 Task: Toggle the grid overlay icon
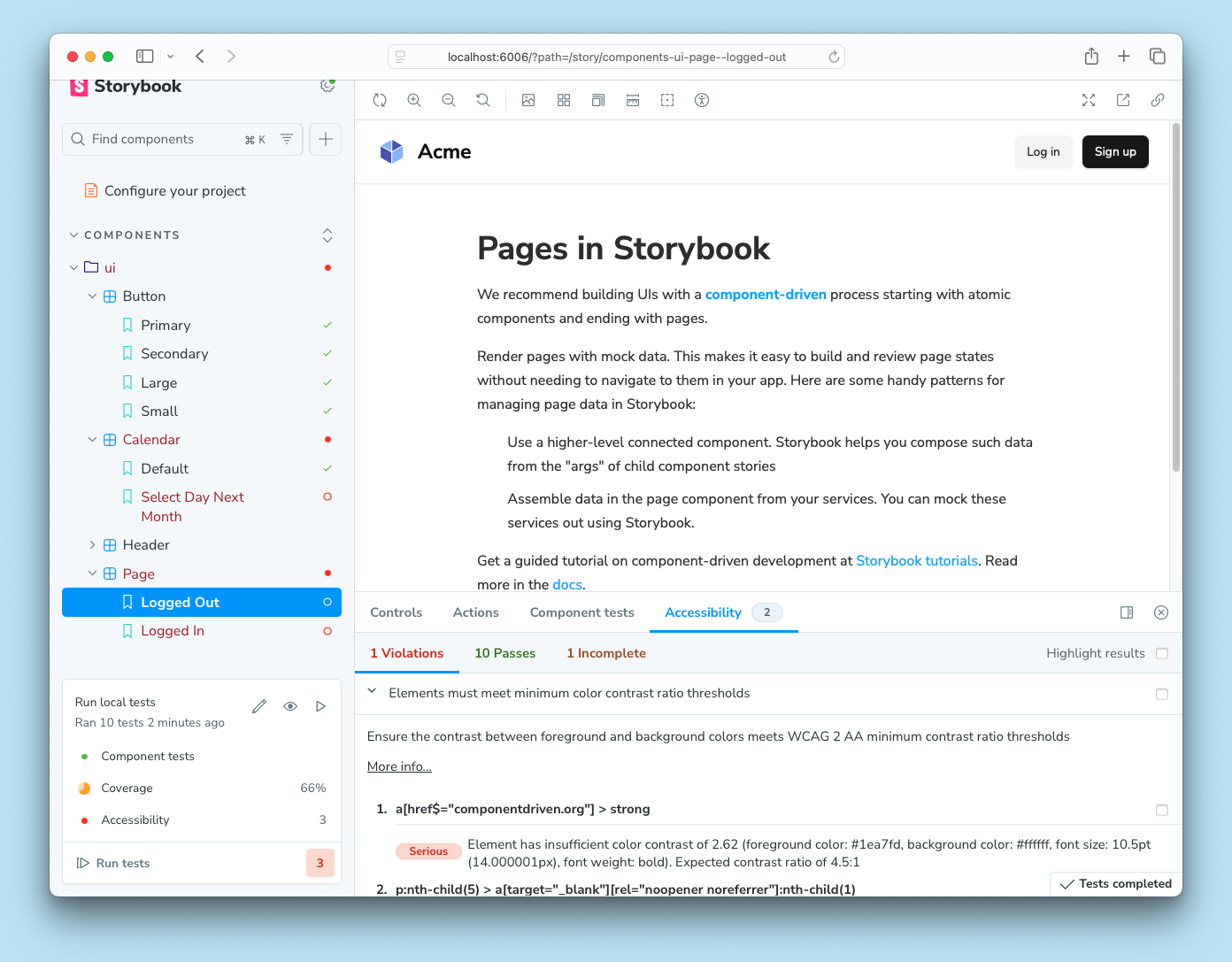tap(564, 100)
